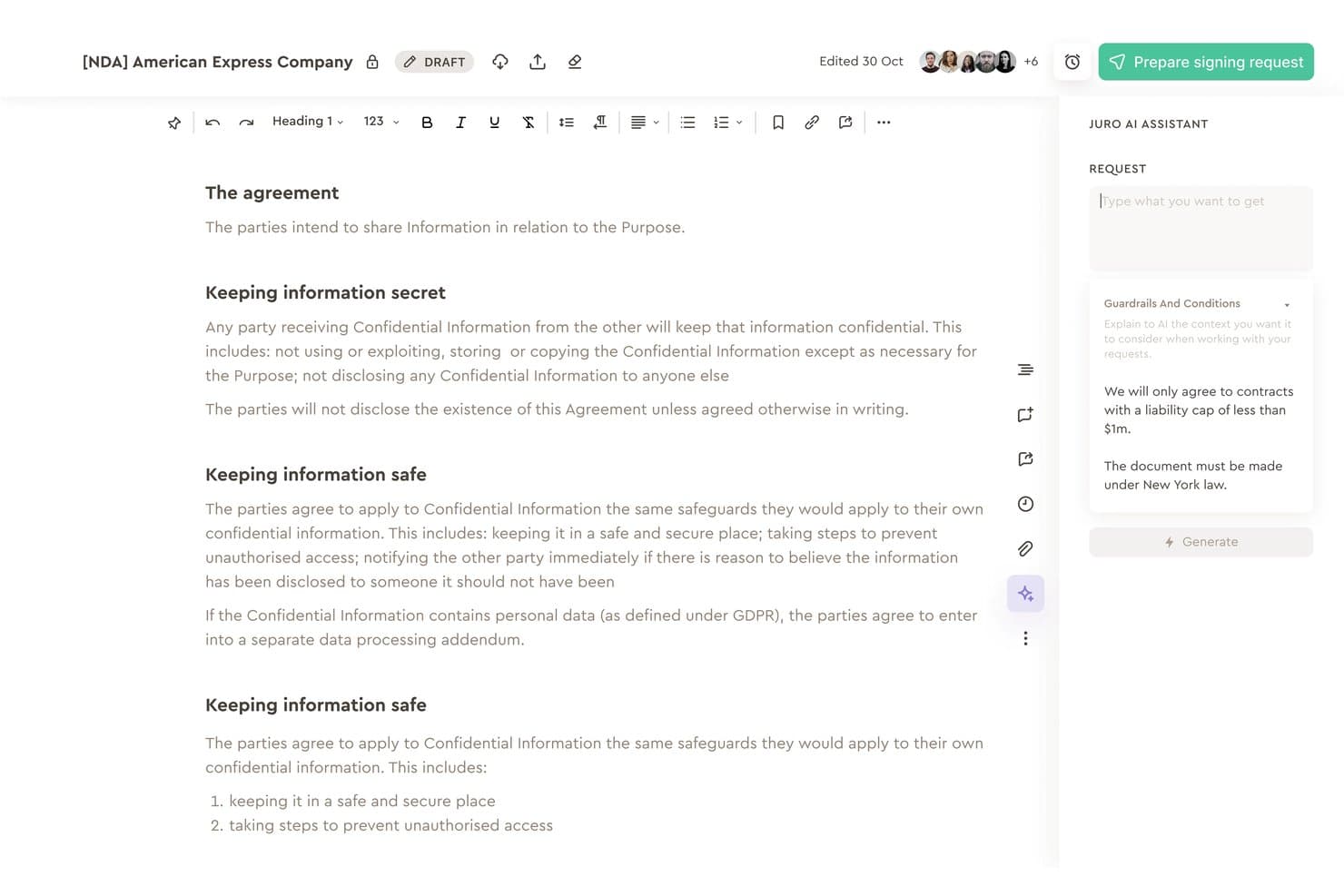Open the text alignment dropdown
The height and width of the screenshot is (896, 1344).
point(645,123)
